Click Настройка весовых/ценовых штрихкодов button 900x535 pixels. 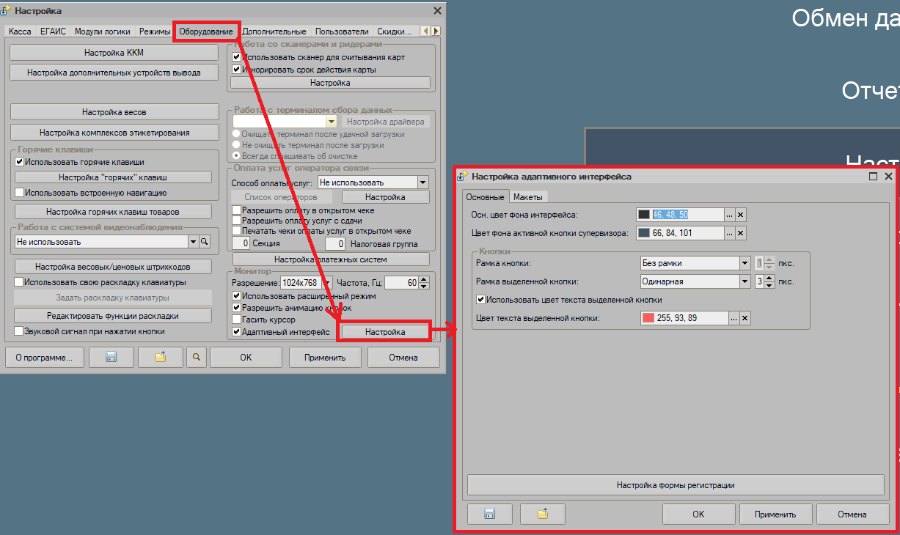click(112, 266)
